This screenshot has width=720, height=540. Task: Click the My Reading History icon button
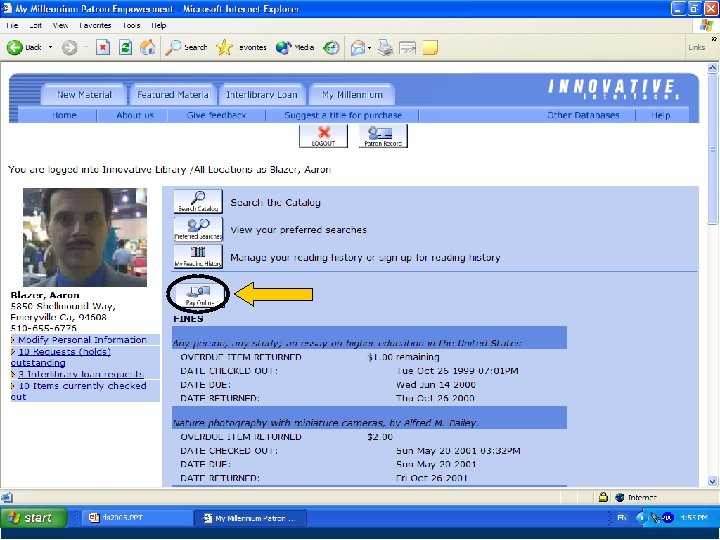[198, 257]
